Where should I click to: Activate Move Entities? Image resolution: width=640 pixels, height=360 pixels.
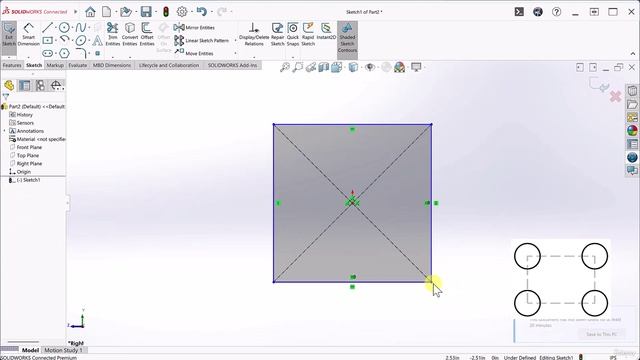point(194,53)
